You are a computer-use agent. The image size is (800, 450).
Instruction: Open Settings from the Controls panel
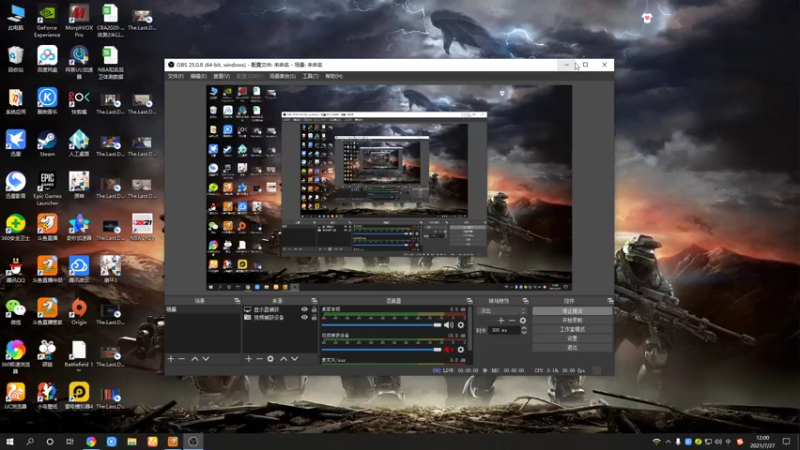pos(572,338)
